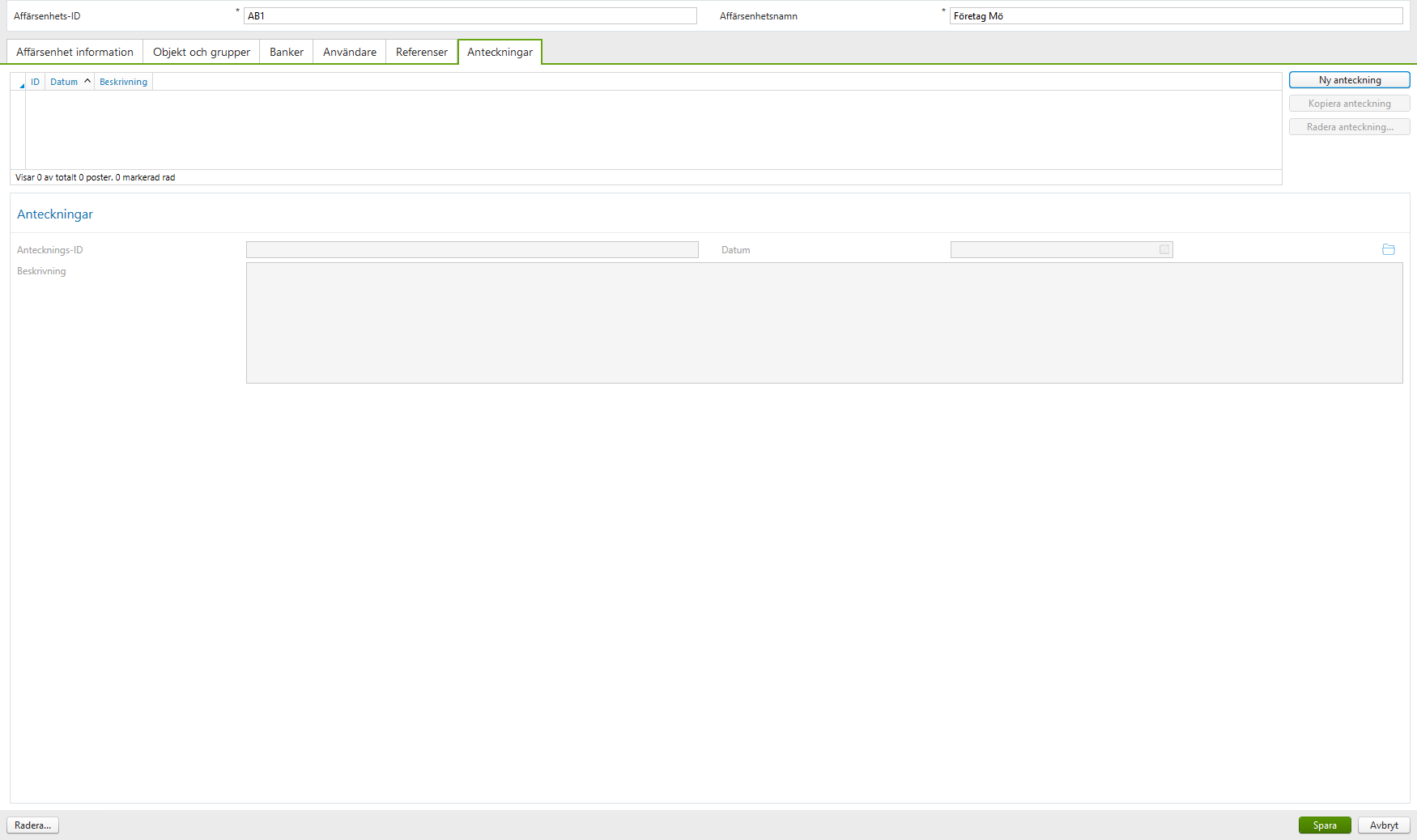
Task: Switch to the Affärsenhet information tab
Action: tap(74, 51)
